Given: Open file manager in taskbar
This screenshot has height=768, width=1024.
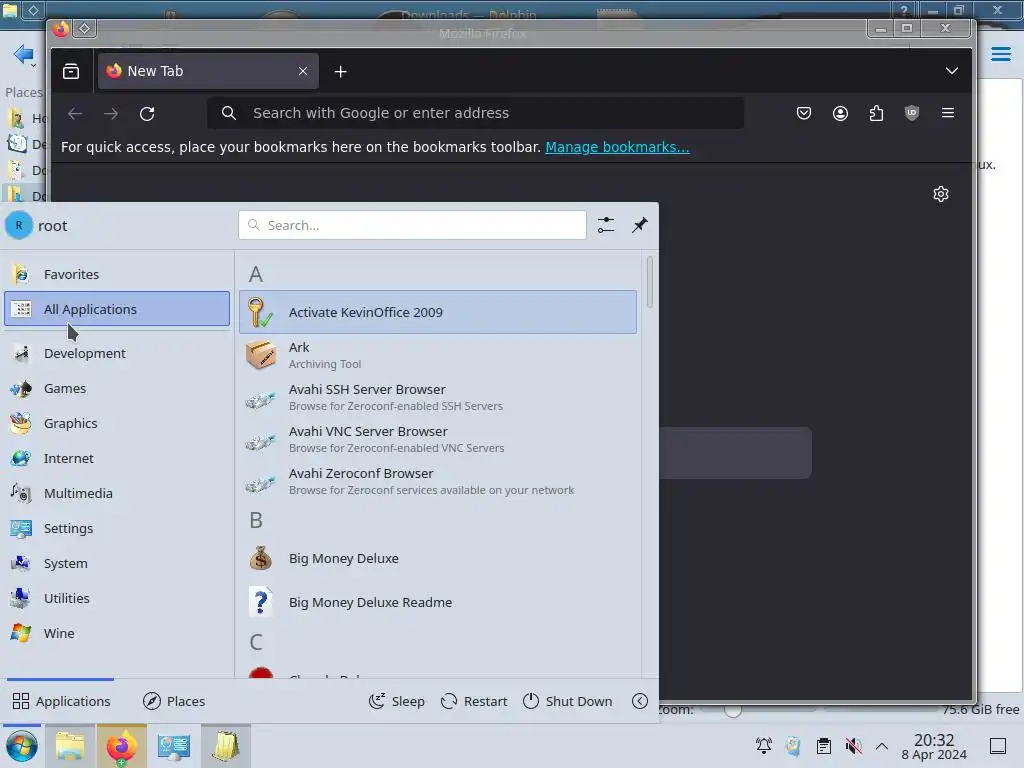Looking at the screenshot, I should tap(70, 746).
